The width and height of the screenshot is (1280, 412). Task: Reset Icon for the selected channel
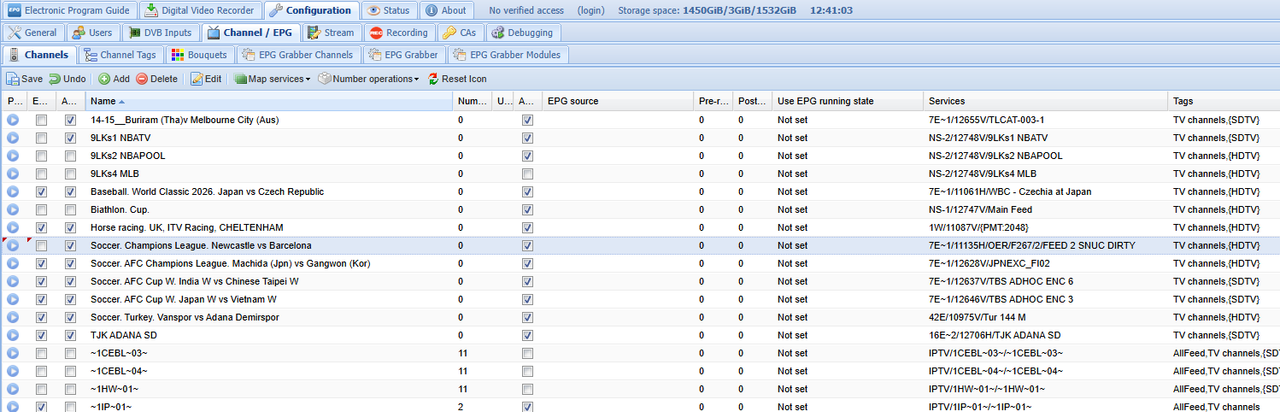coord(457,79)
